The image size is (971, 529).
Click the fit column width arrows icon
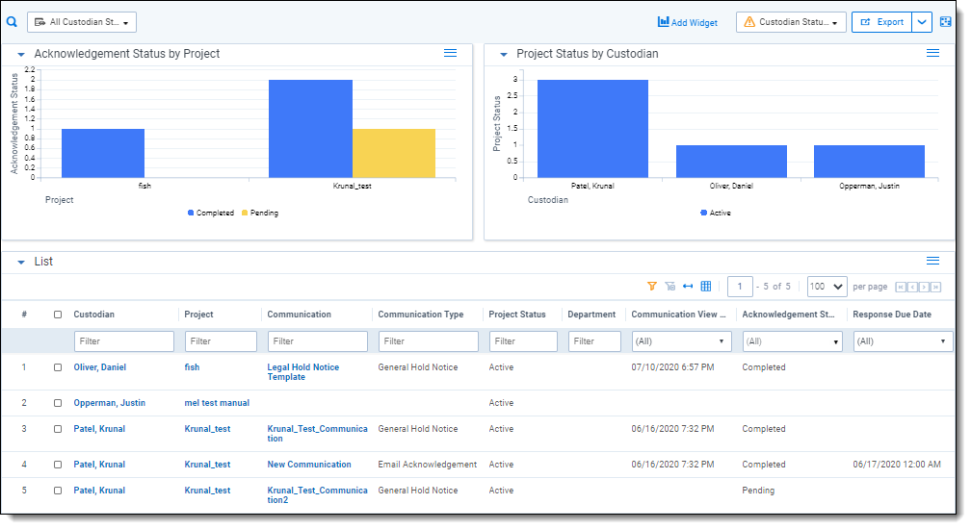pyautogui.click(x=688, y=286)
